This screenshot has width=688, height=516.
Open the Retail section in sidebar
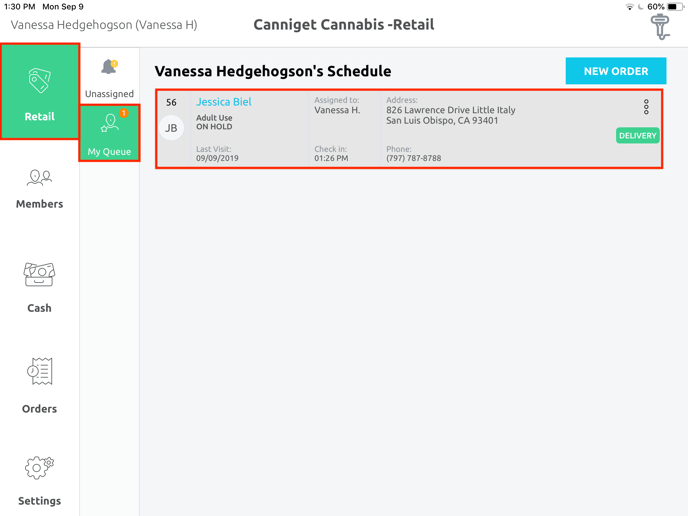40,91
